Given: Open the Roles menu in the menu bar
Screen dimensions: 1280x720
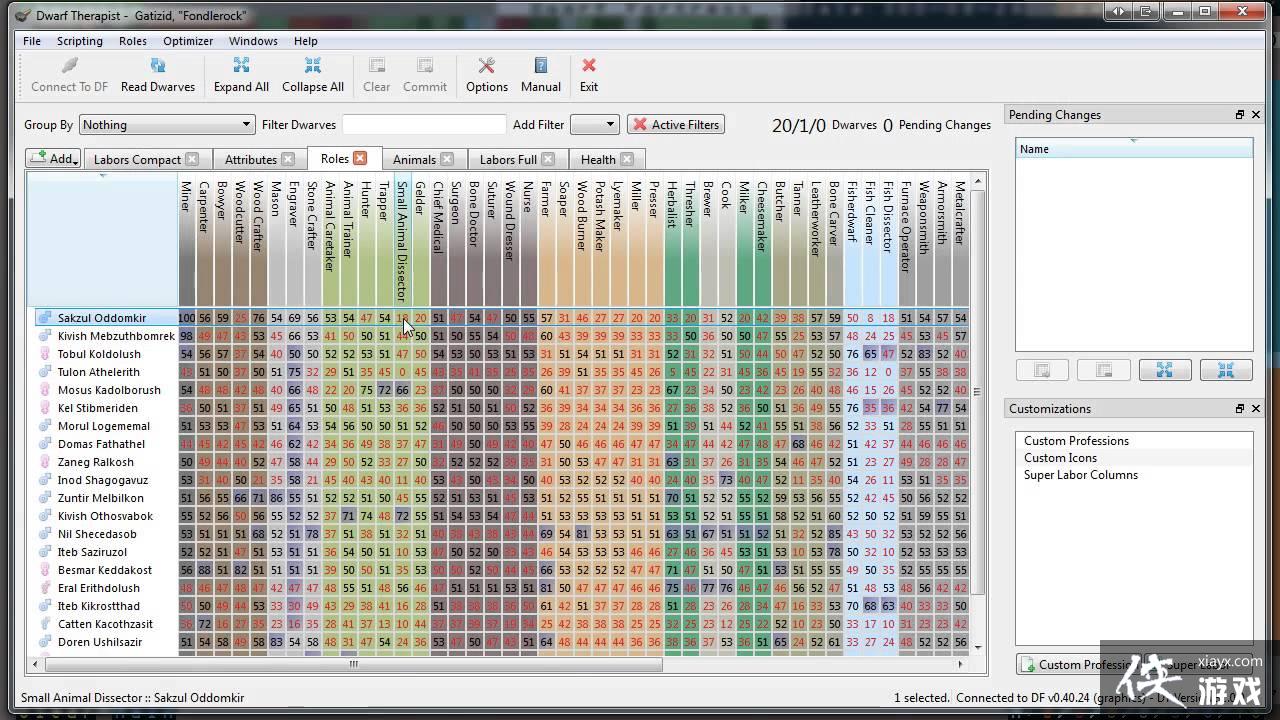Looking at the screenshot, I should coord(133,41).
